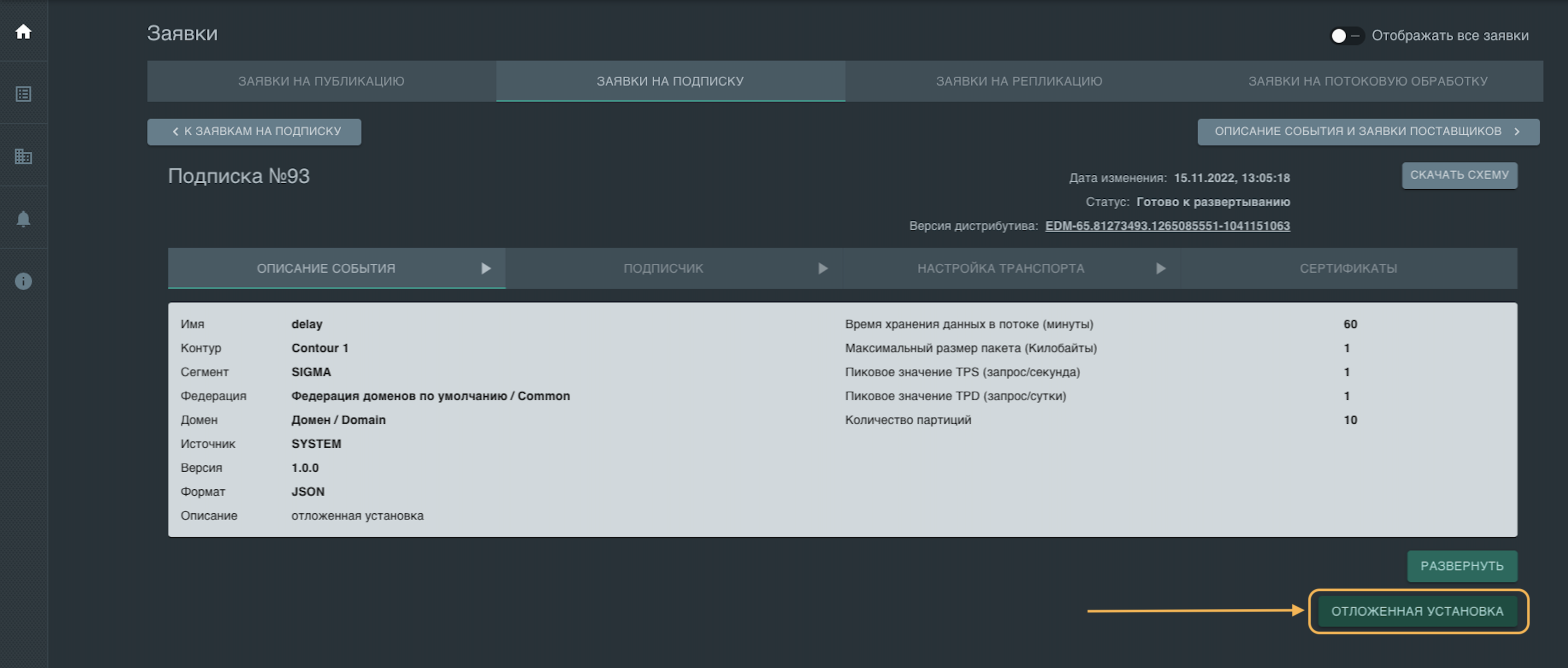Click arrow after Настройка транспорта step

1160,268
